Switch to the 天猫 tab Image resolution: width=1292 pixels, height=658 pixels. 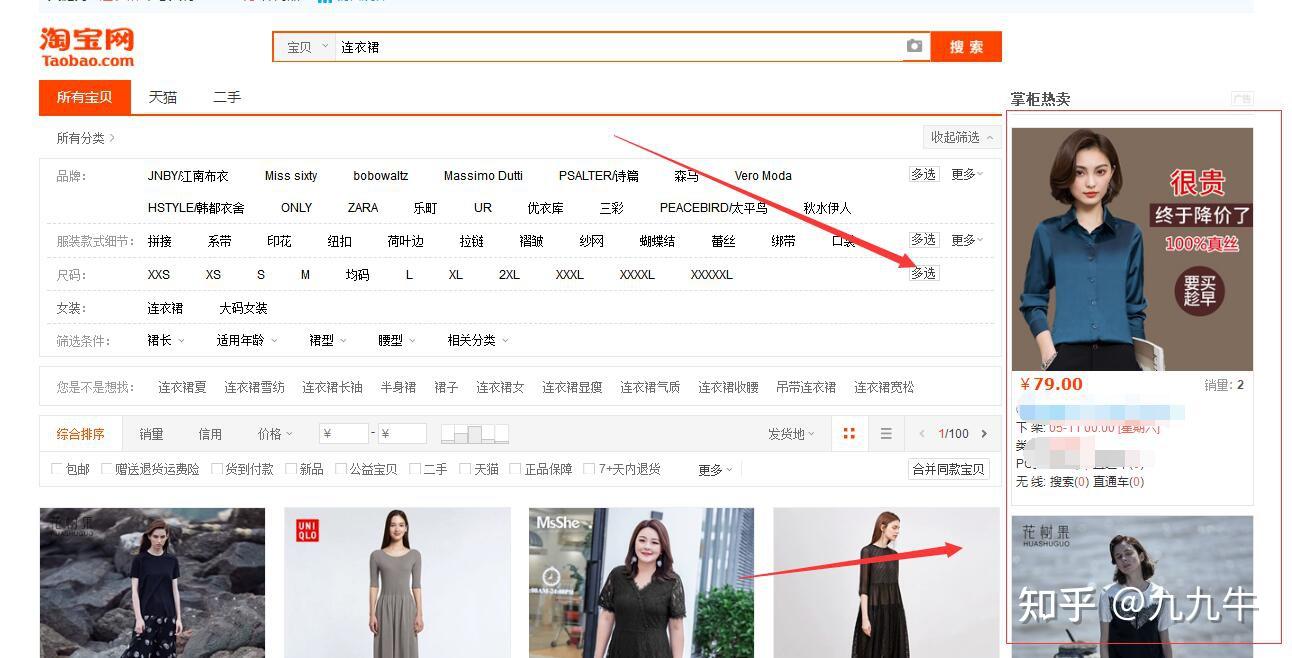(162, 97)
